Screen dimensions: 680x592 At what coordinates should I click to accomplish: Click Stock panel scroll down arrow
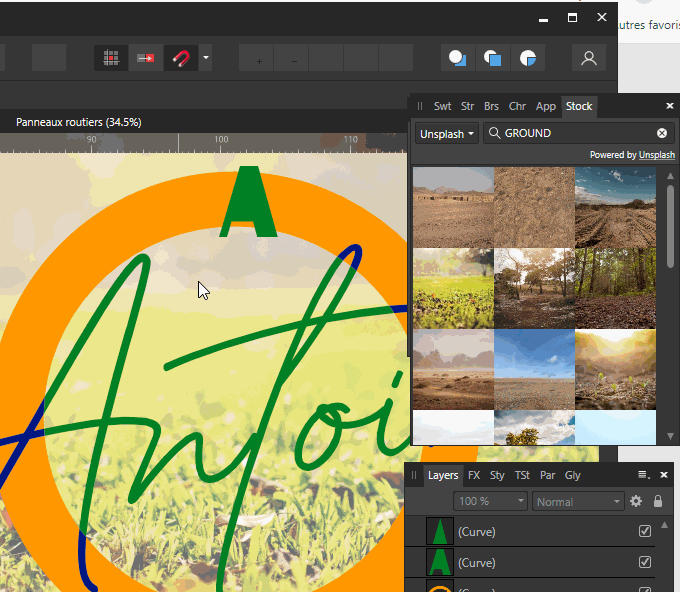[x=670, y=436]
